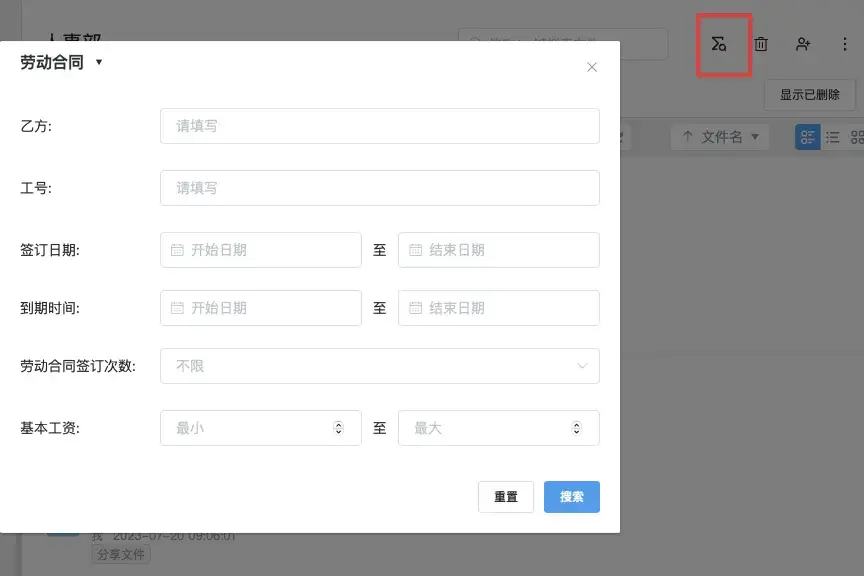Screen dimensions: 864x576
Task: Click the 重置 reset button
Action: click(x=506, y=497)
